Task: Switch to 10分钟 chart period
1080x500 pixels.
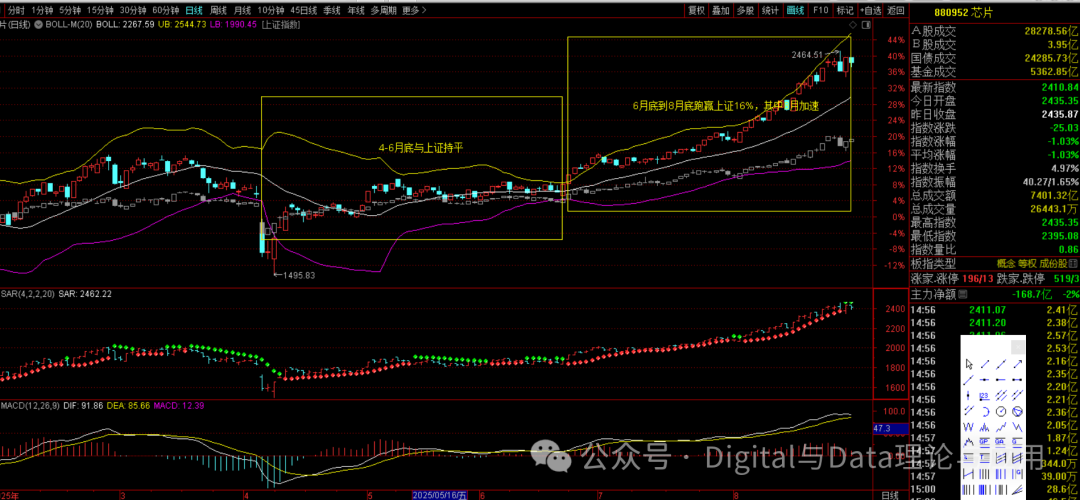Action: [x=271, y=10]
